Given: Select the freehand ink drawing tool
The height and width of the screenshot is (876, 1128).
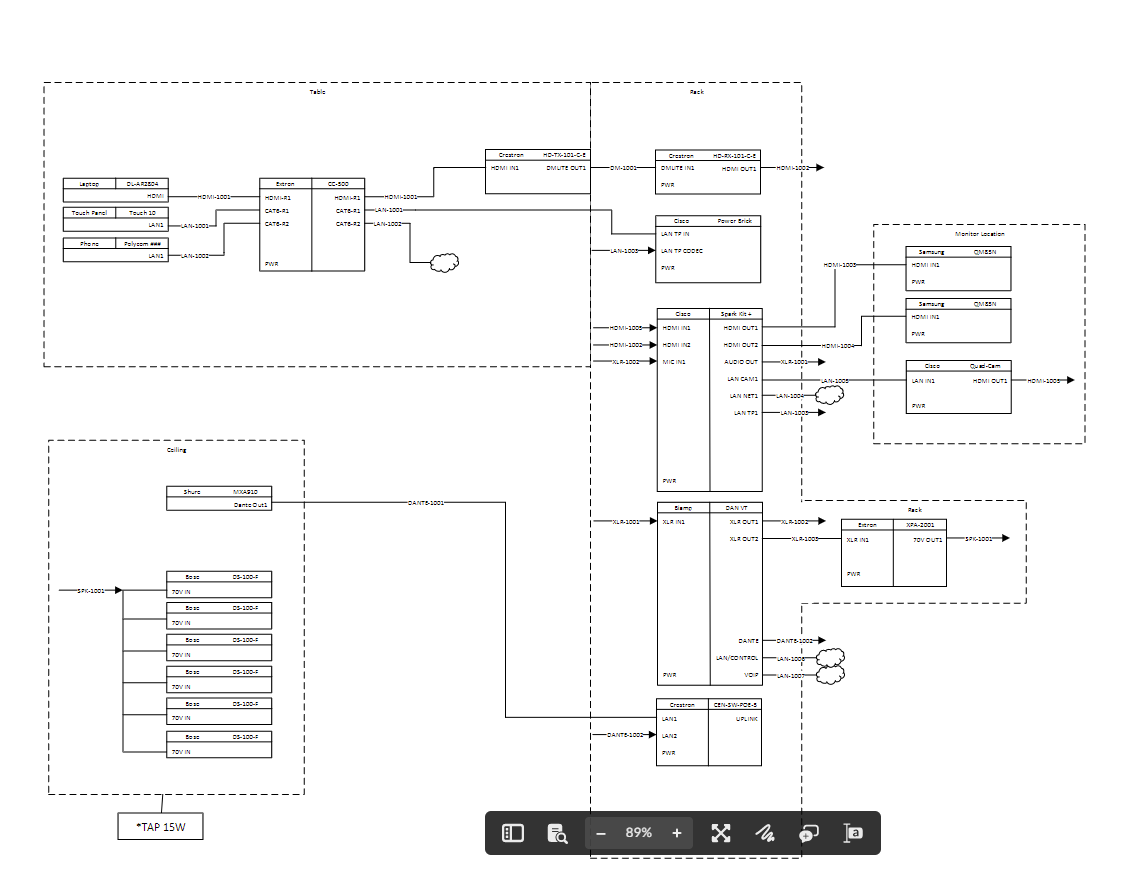Looking at the screenshot, I should tap(765, 832).
